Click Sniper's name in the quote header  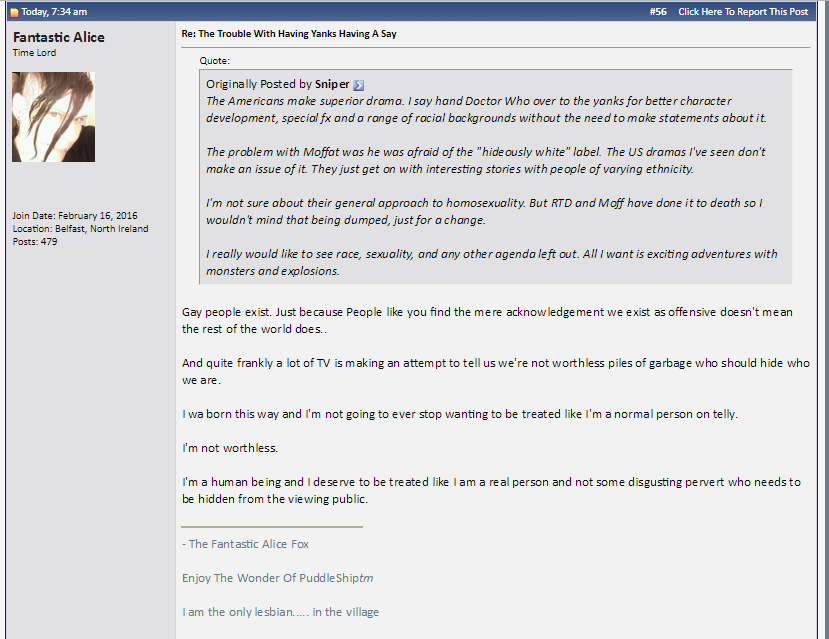coord(332,84)
